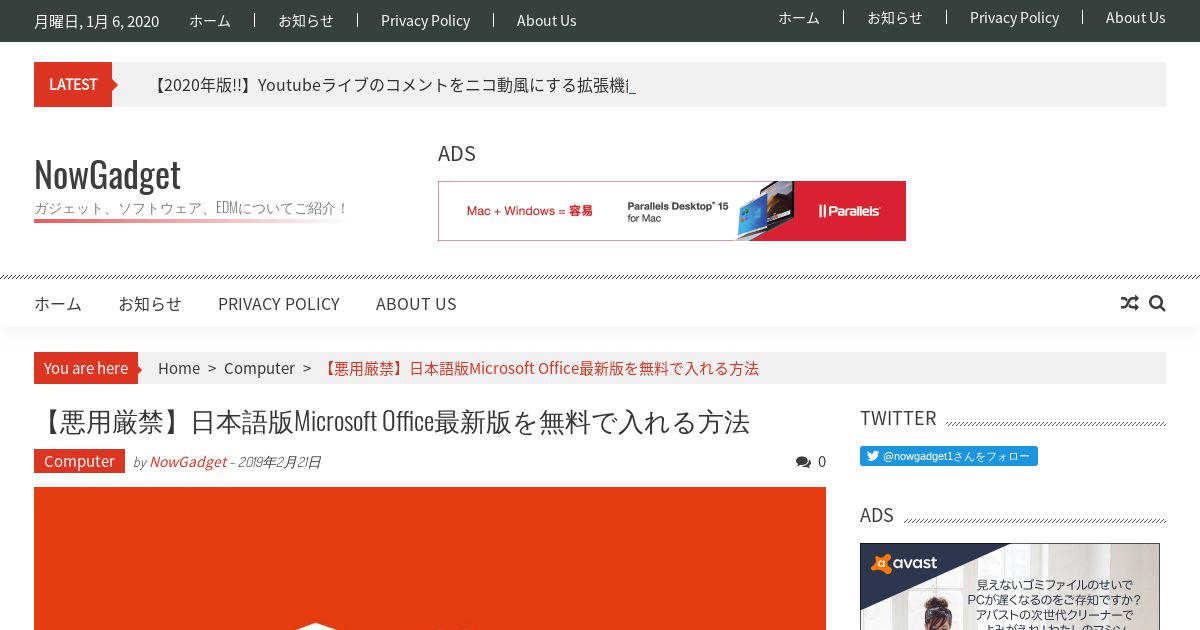
Task: Open the latest Youtubeライブ news headline
Action: (390, 85)
